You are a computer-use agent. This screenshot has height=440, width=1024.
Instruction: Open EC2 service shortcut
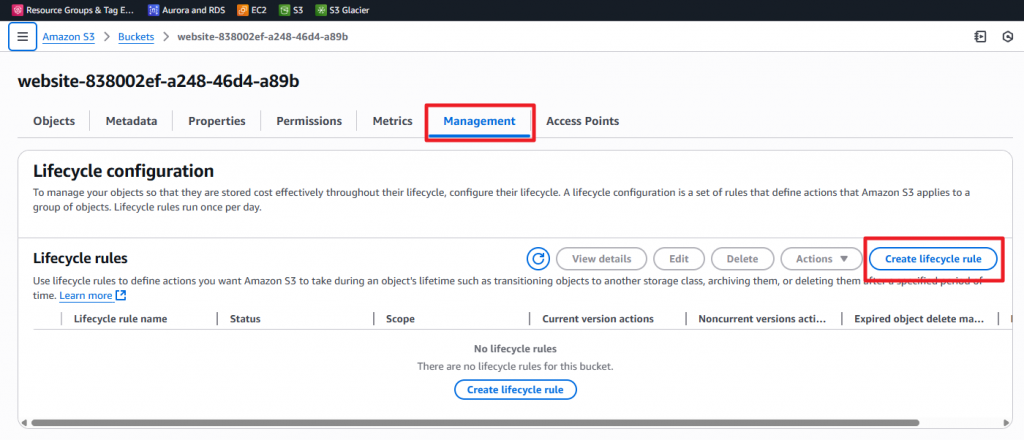pyautogui.click(x=251, y=10)
